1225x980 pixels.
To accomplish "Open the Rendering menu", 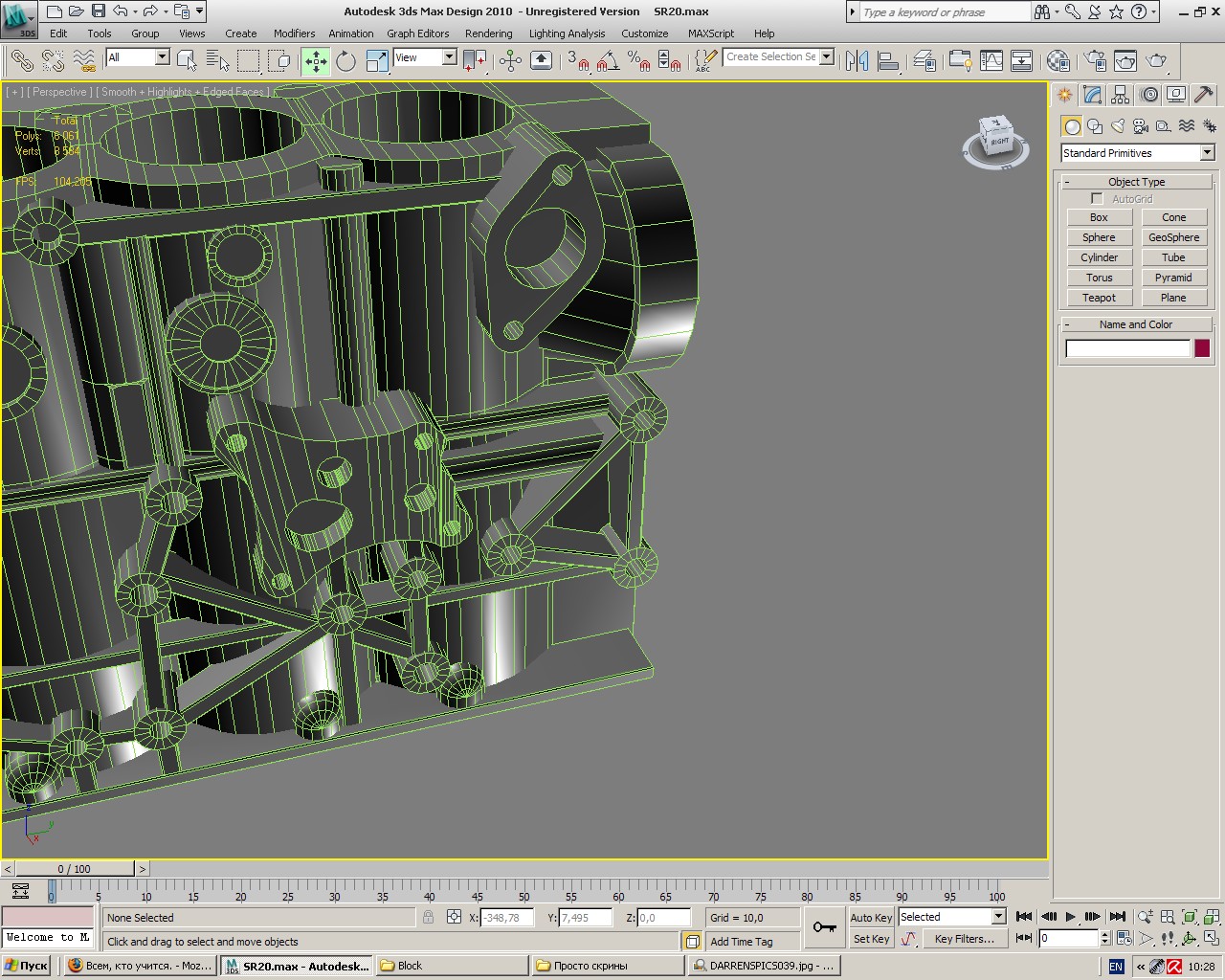I will click(x=488, y=33).
